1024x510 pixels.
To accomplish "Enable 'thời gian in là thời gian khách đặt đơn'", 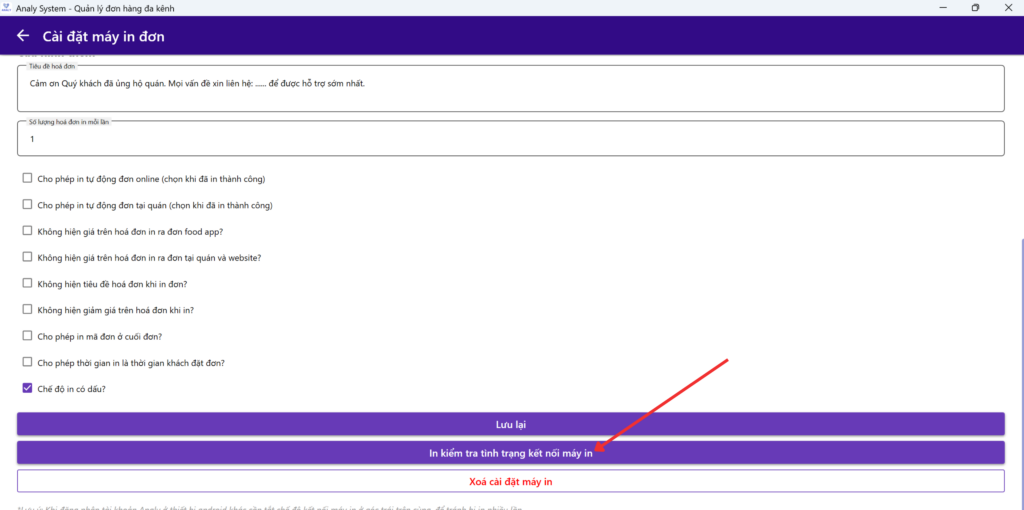I will click(27, 362).
